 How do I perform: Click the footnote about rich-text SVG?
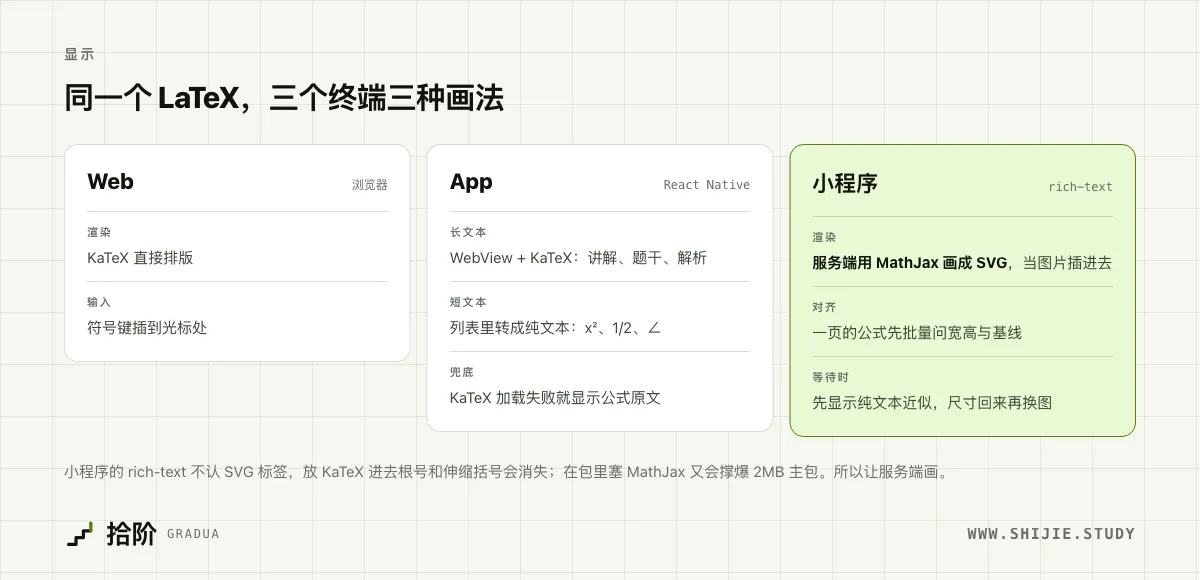tap(505, 472)
